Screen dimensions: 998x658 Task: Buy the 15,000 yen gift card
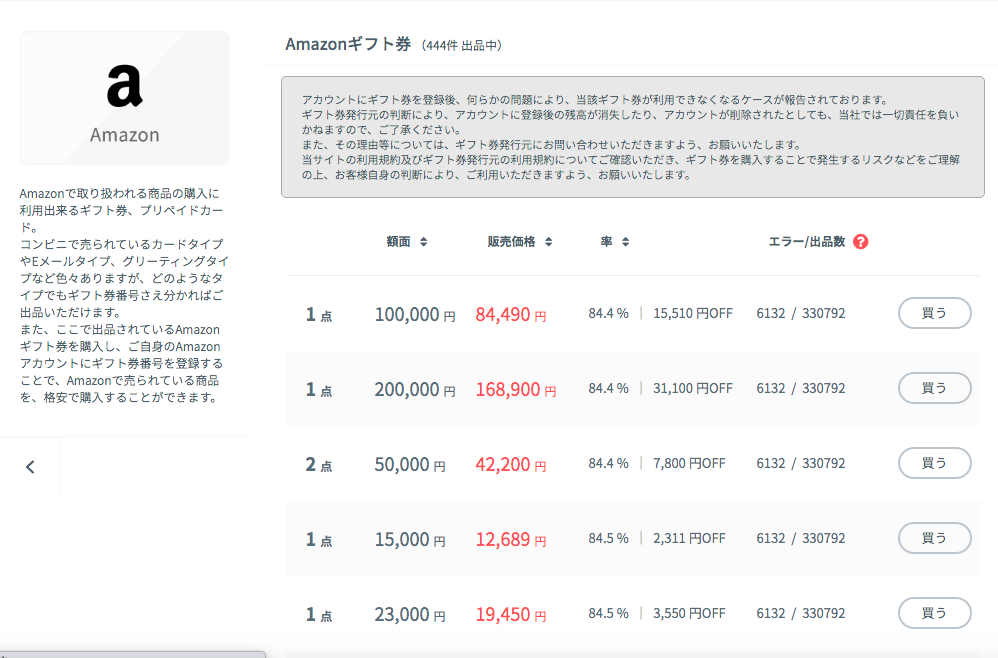(x=934, y=538)
